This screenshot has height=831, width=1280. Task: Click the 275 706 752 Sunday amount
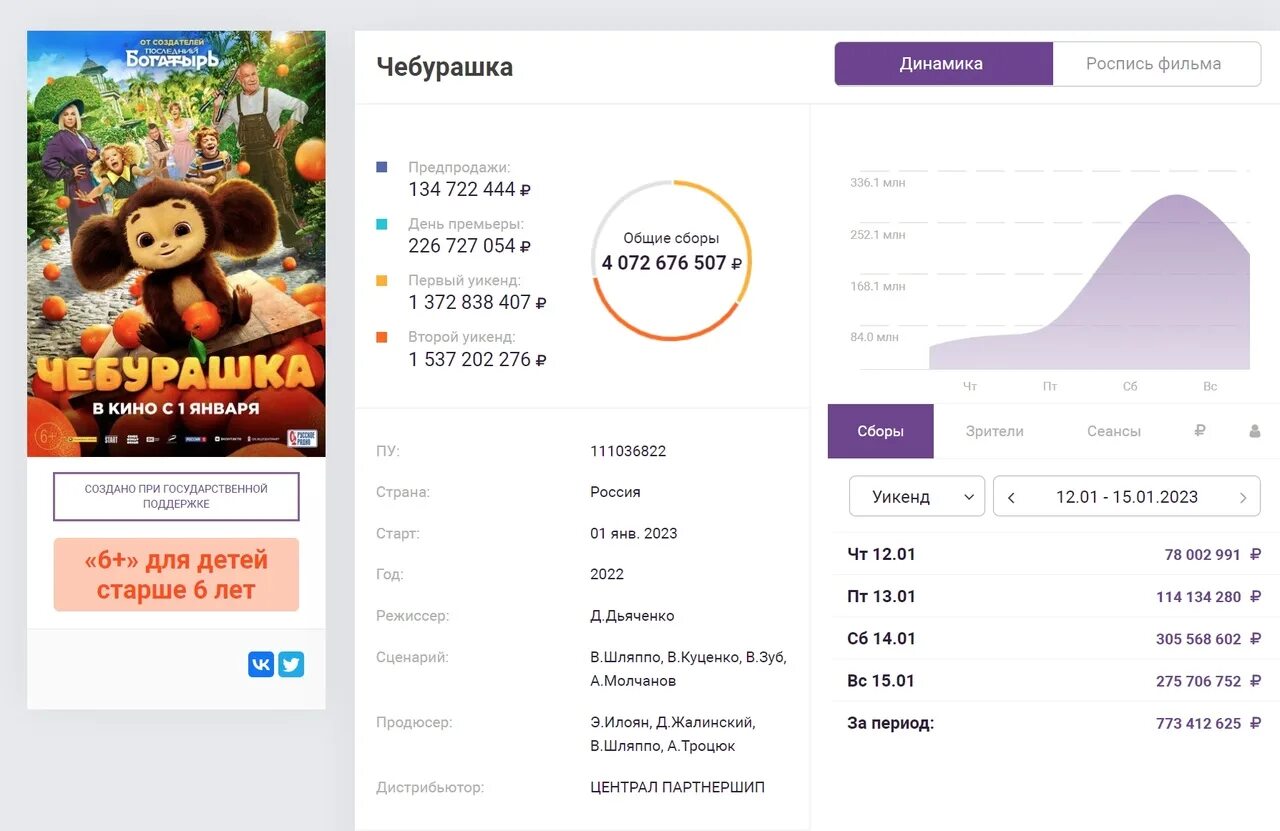tap(1198, 681)
